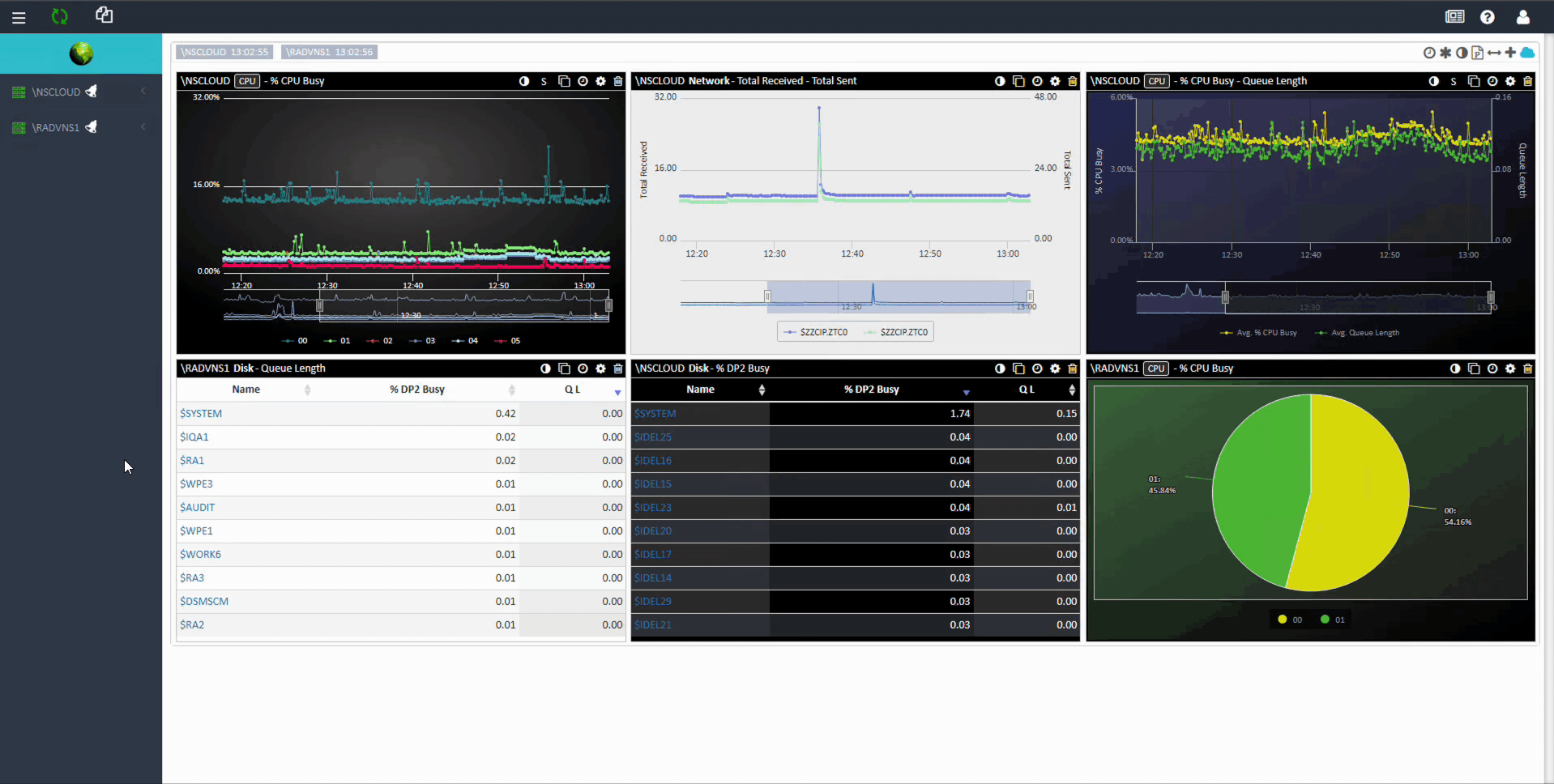
Task: Click the help question mark icon
Action: tap(1487, 17)
